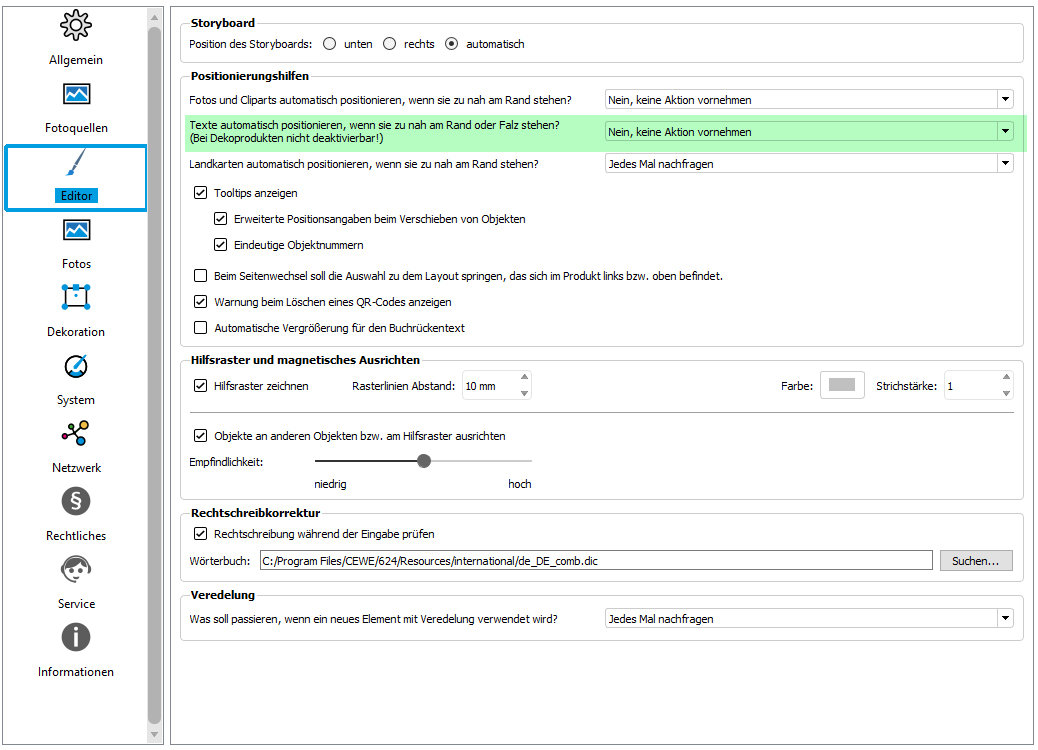Click the Wörterbuch path input field
1038x750 pixels.
pyautogui.click(x=596, y=561)
